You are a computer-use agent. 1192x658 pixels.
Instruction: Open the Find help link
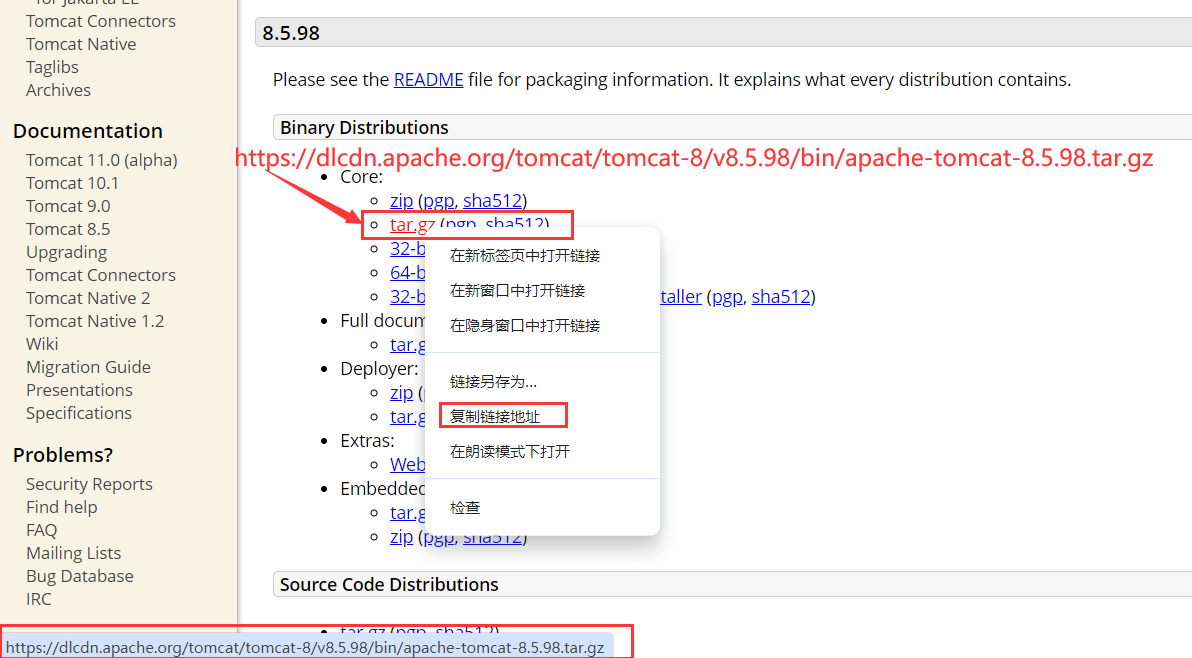(x=62, y=507)
